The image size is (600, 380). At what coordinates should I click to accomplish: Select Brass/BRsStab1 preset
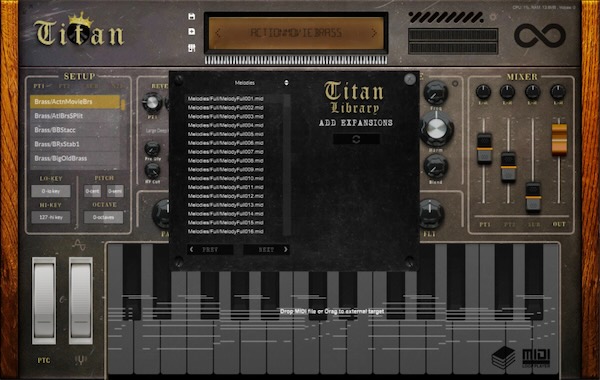pyautogui.click(x=75, y=144)
